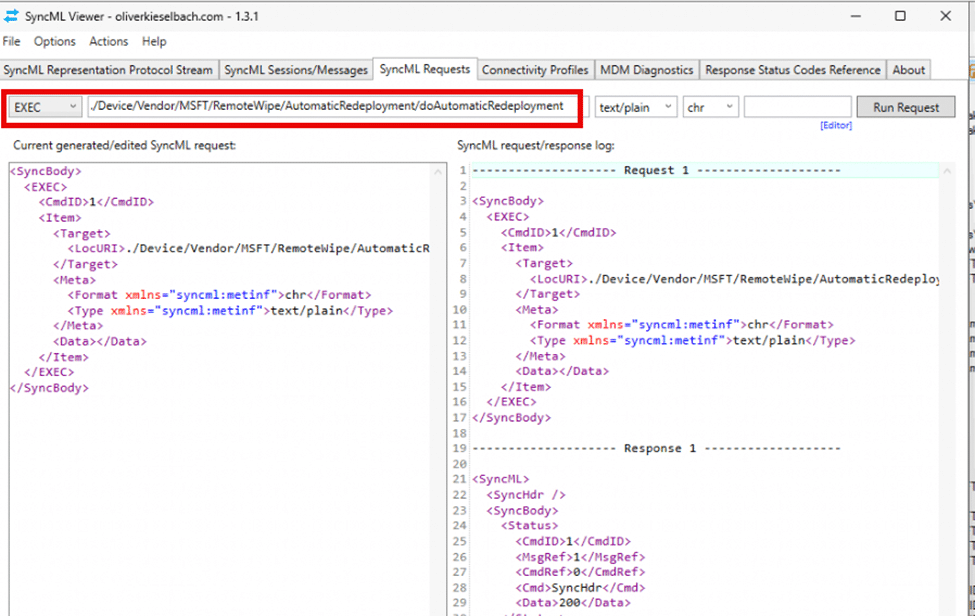The image size is (975, 616).
Task: Click the Run Request button
Action: click(x=905, y=107)
